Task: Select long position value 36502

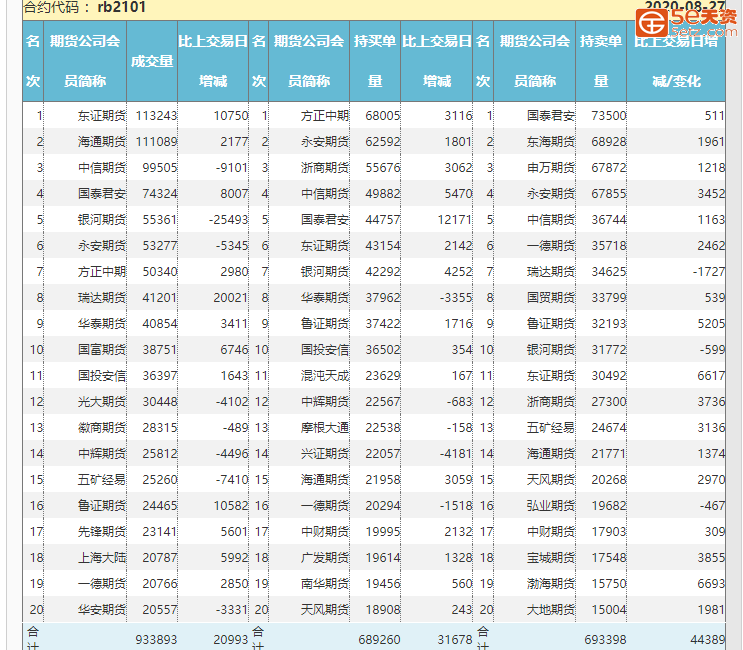Action: [x=382, y=350]
